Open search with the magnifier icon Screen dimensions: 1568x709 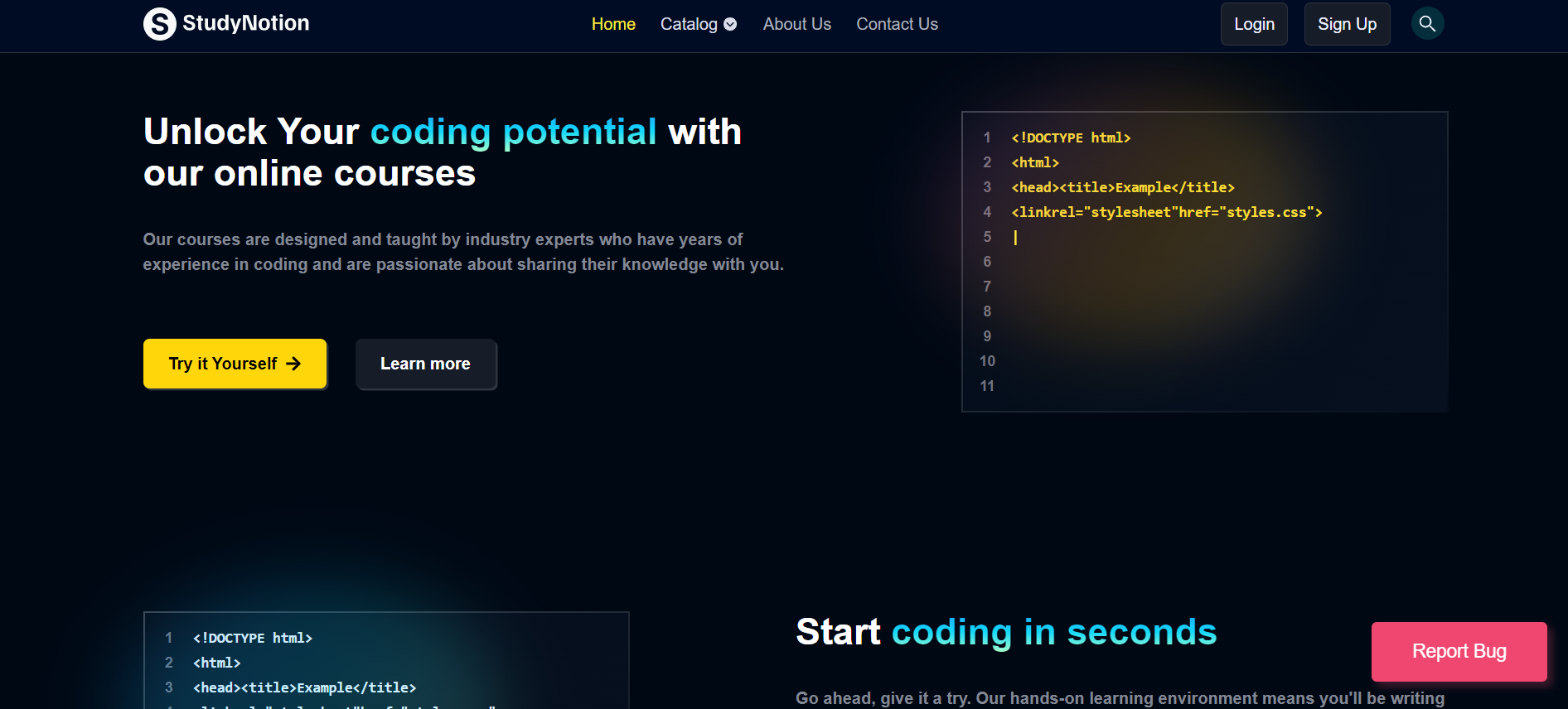1427,24
